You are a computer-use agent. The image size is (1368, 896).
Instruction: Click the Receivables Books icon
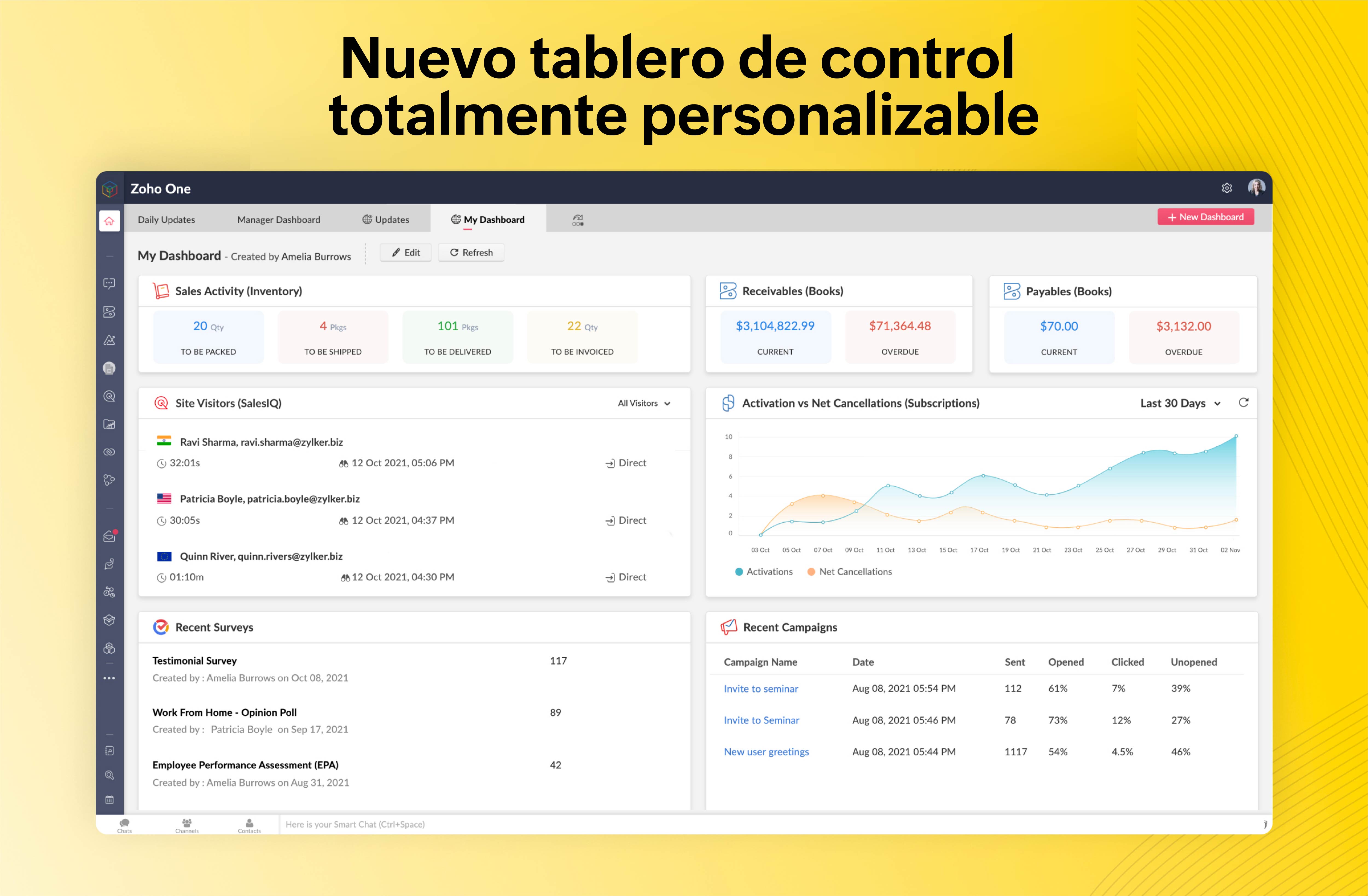click(x=724, y=291)
